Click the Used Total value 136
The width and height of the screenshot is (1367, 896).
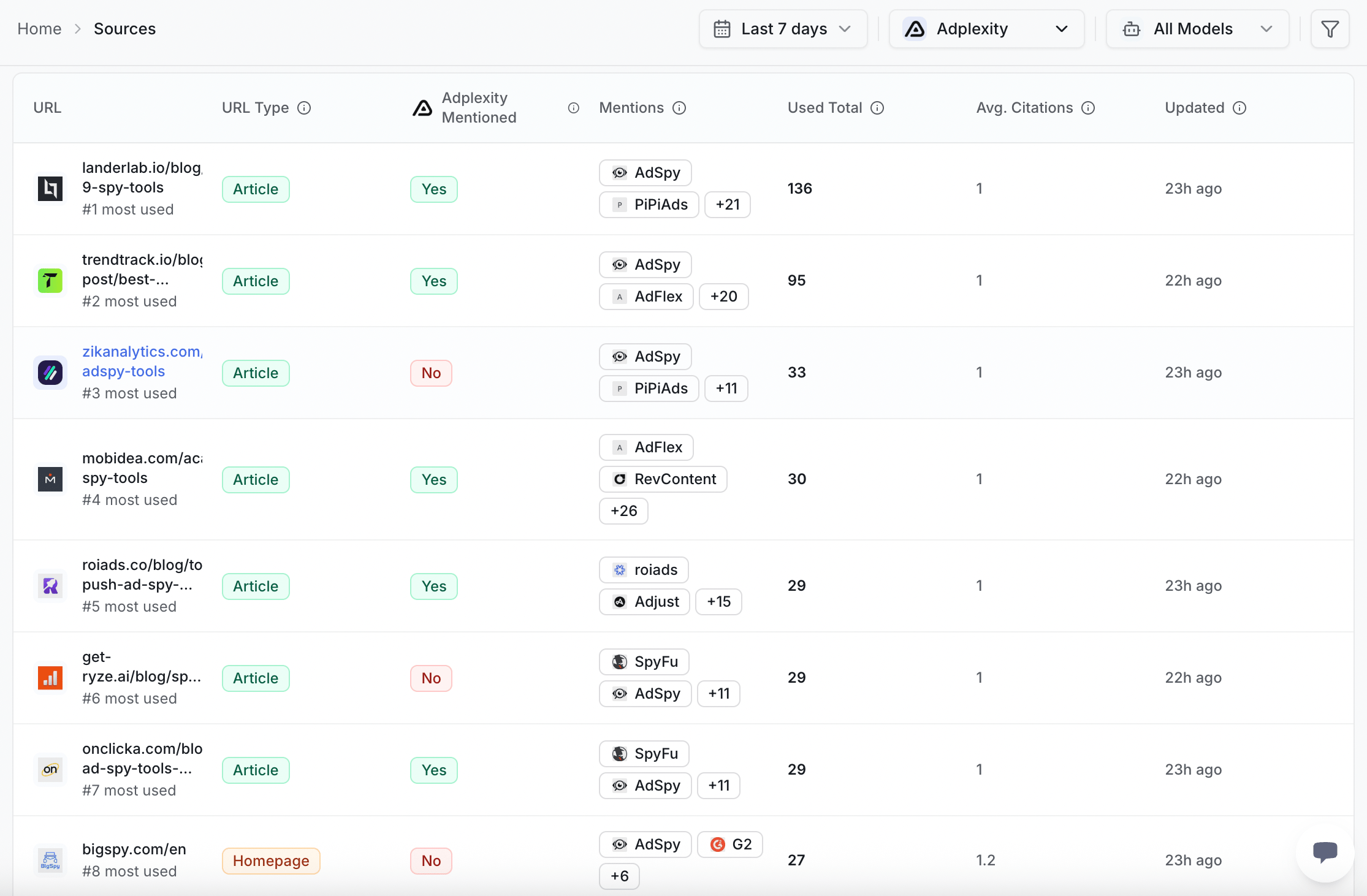800,189
